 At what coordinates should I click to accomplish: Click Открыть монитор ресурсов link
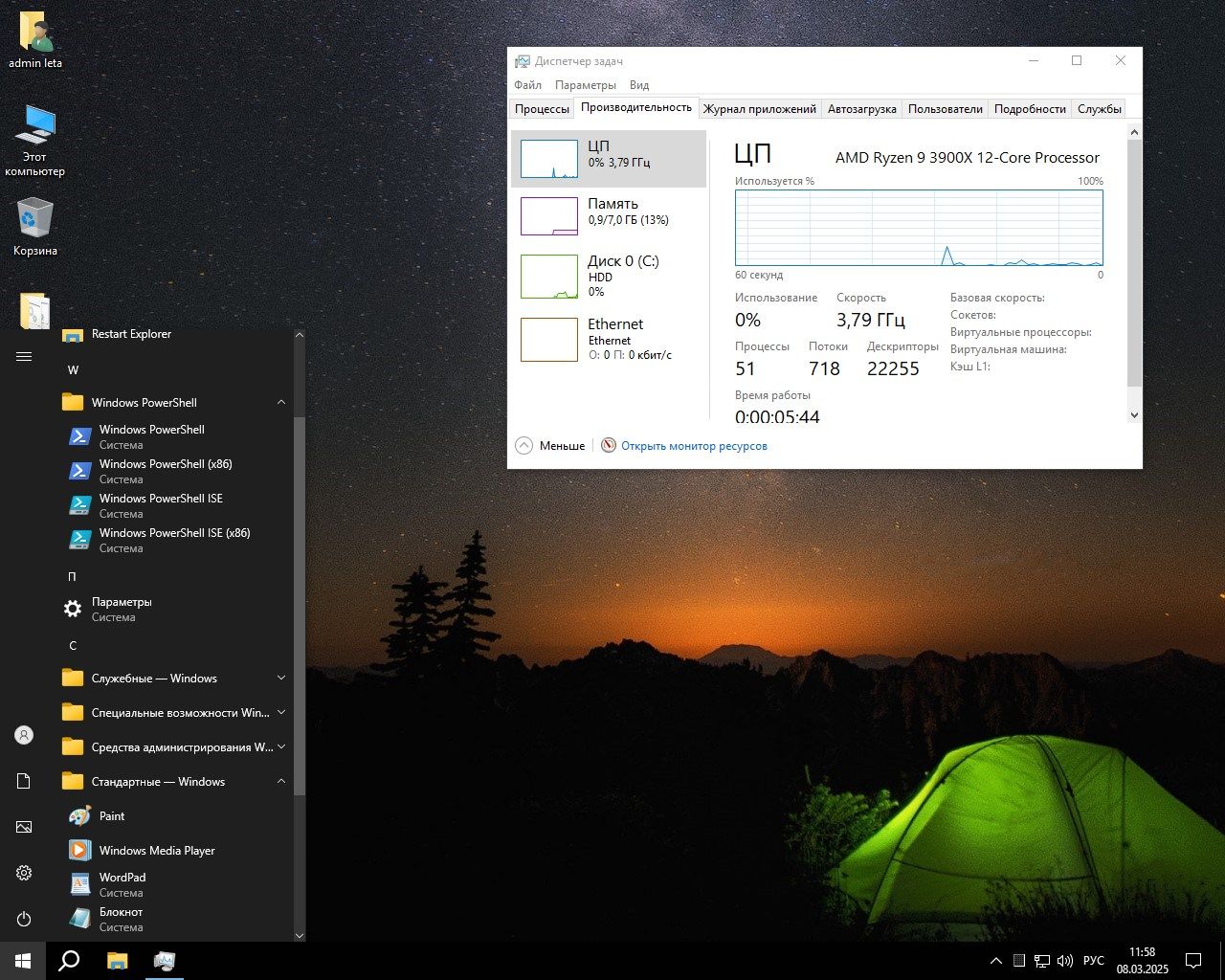pos(694,446)
